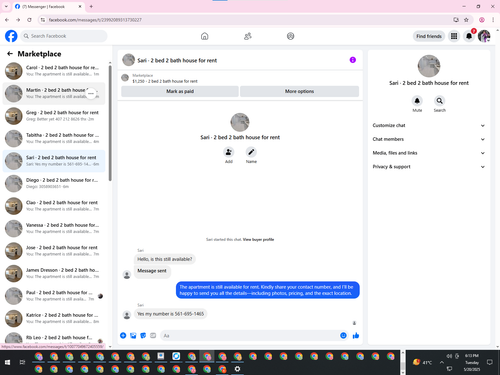Expand Media, files and links section

pyautogui.click(x=429, y=153)
